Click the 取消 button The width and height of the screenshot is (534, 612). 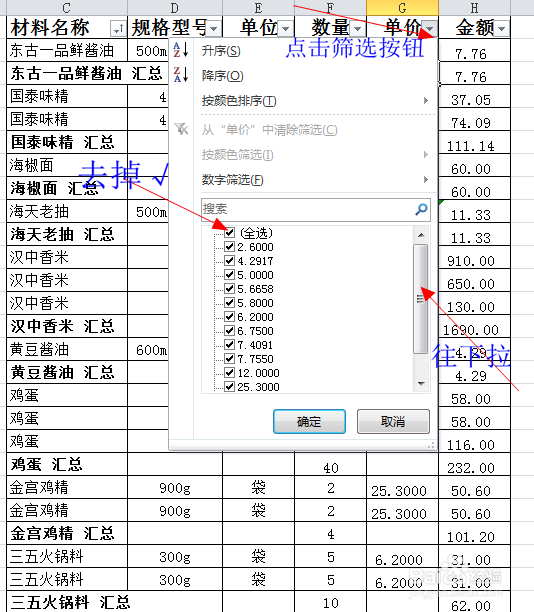pyautogui.click(x=393, y=422)
